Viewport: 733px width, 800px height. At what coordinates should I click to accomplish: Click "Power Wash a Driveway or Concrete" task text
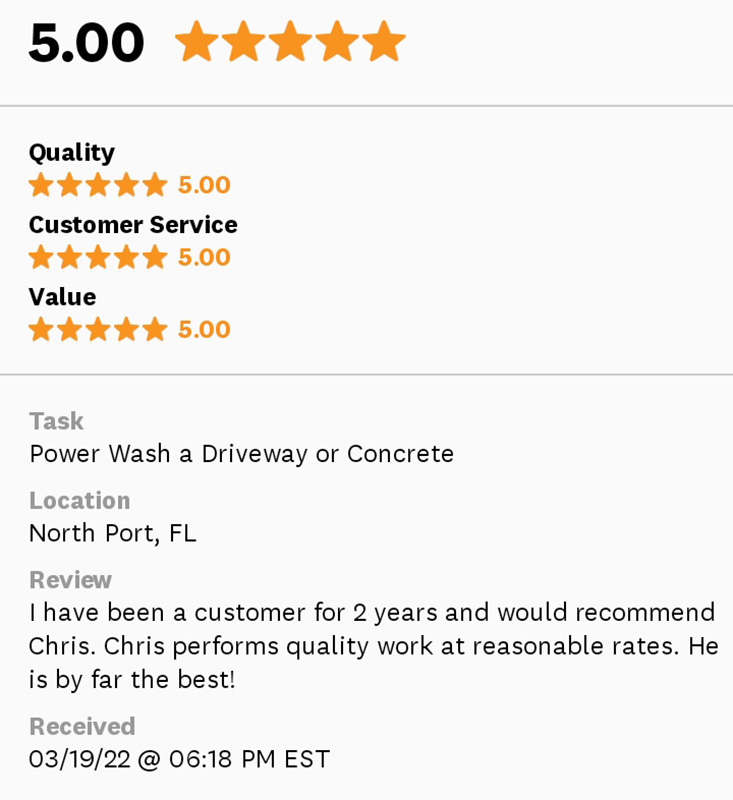tap(241, 454)
